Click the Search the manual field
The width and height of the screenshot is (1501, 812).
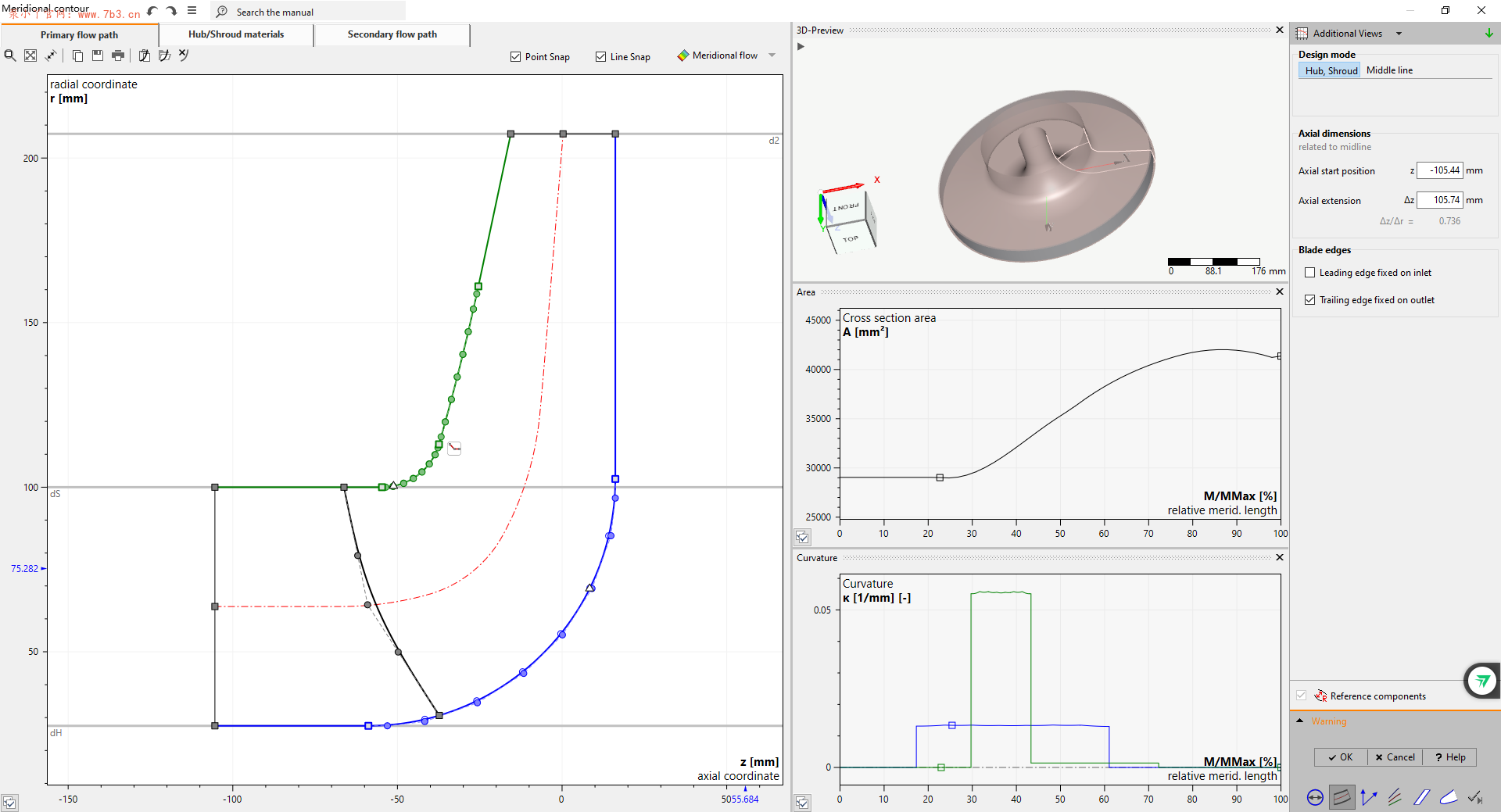click(x=309, y=12)
